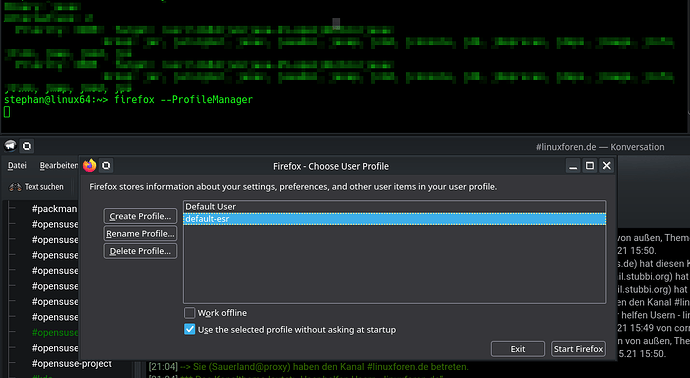Screen dimensions: 690x378
Task: Select the green-highlighted #opensuse channel
Action: pyautogui.click(x=55, y=333)
